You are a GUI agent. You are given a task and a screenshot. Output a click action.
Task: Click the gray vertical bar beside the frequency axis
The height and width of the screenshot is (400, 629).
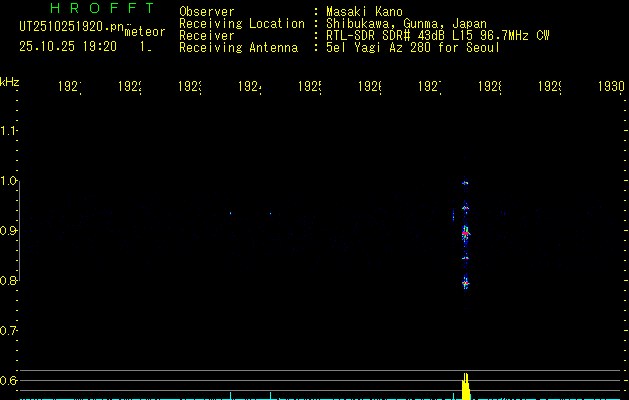coord(19,231)
